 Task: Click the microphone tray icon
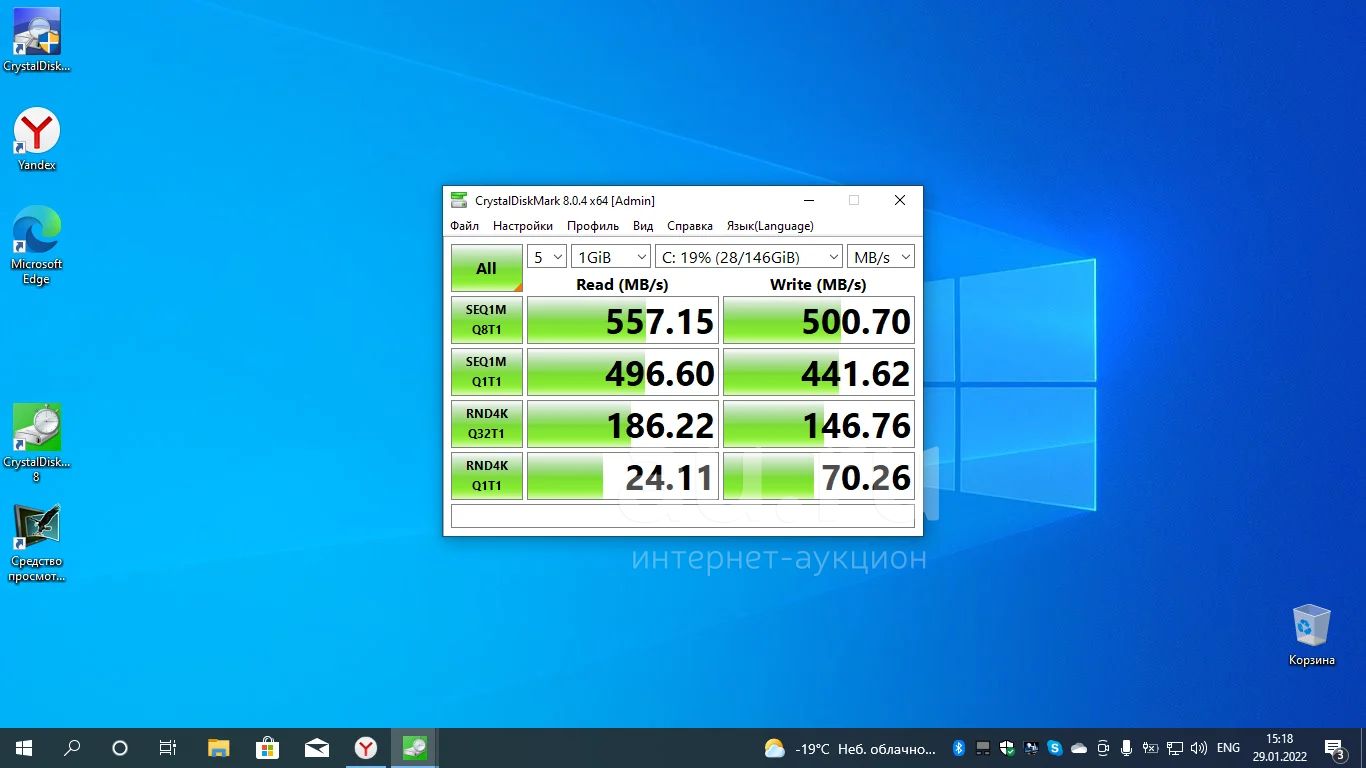point(1127,748)
